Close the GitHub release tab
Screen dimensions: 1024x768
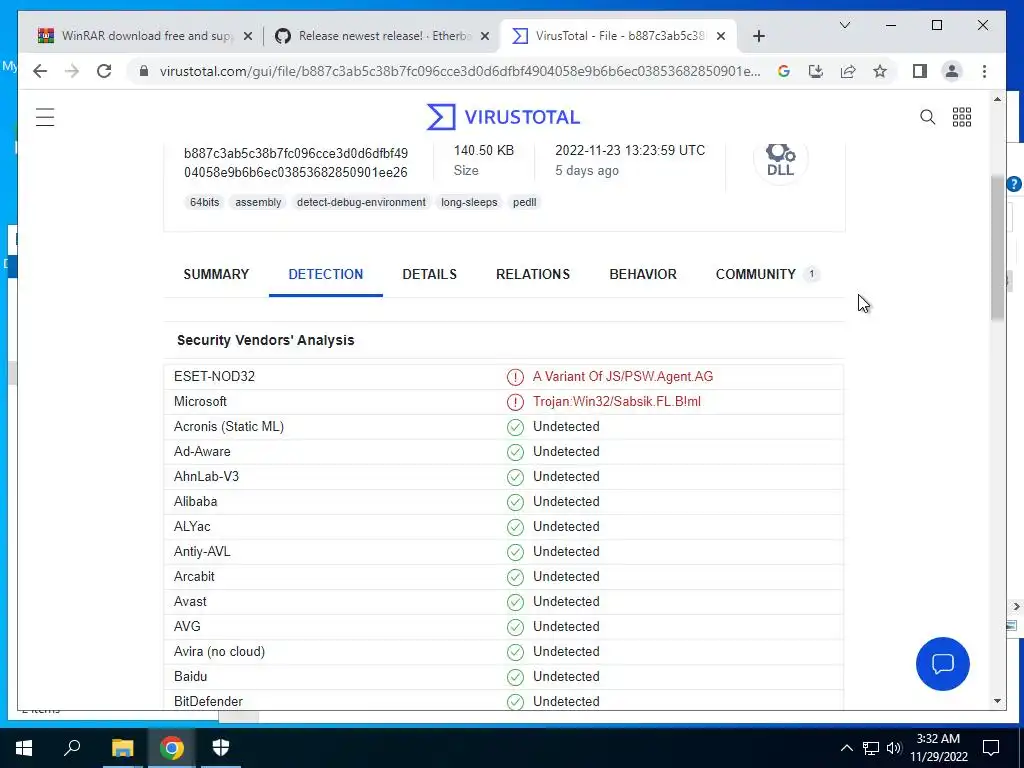(x=485, y=36)
